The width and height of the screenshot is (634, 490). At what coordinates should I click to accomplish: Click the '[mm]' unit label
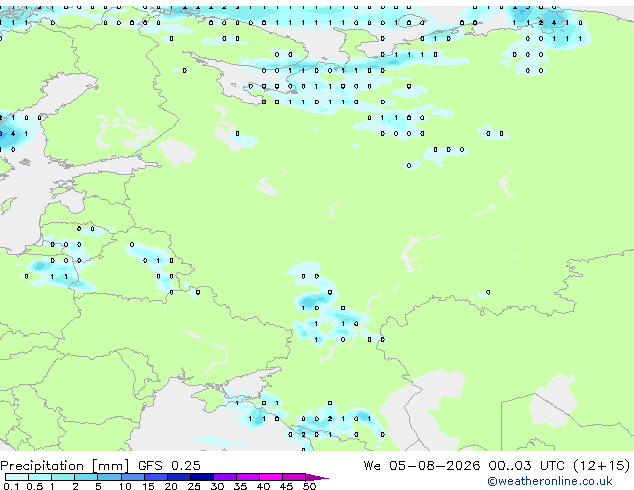[x=110, y=466]
